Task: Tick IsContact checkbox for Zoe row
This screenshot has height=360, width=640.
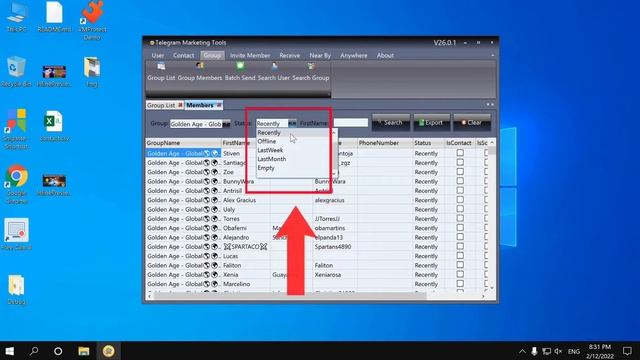Action: tap(460, 171)
